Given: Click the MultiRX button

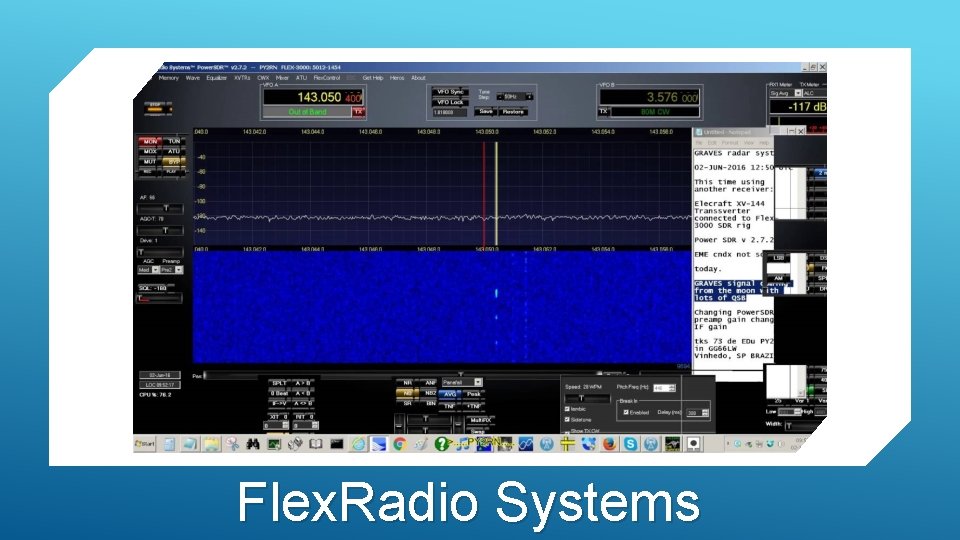Looking at the screenshot, I should pos(481,421).
